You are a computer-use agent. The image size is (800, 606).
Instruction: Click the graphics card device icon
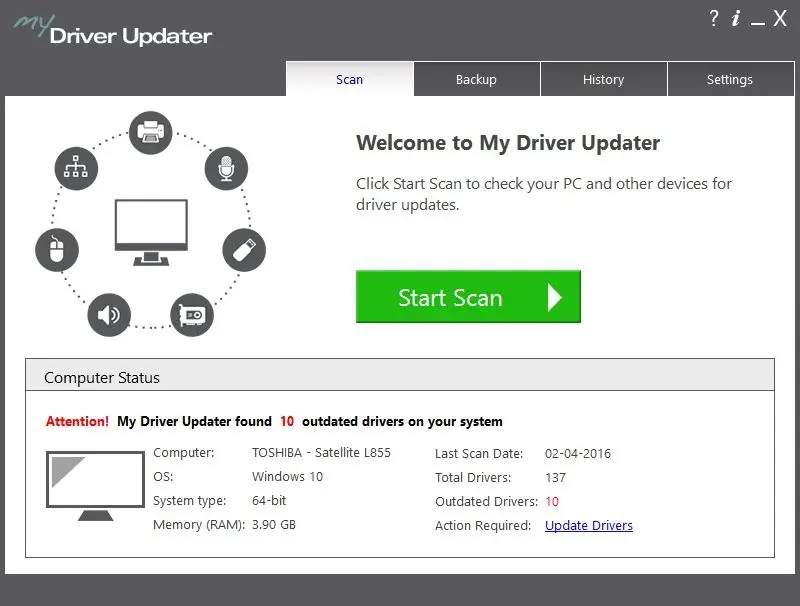(192, 315)
